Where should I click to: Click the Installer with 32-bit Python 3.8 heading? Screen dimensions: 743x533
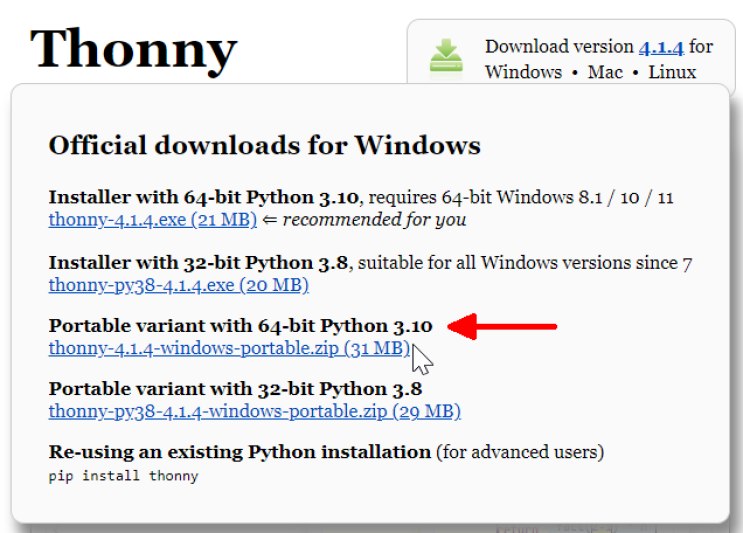tap(198, 263)
